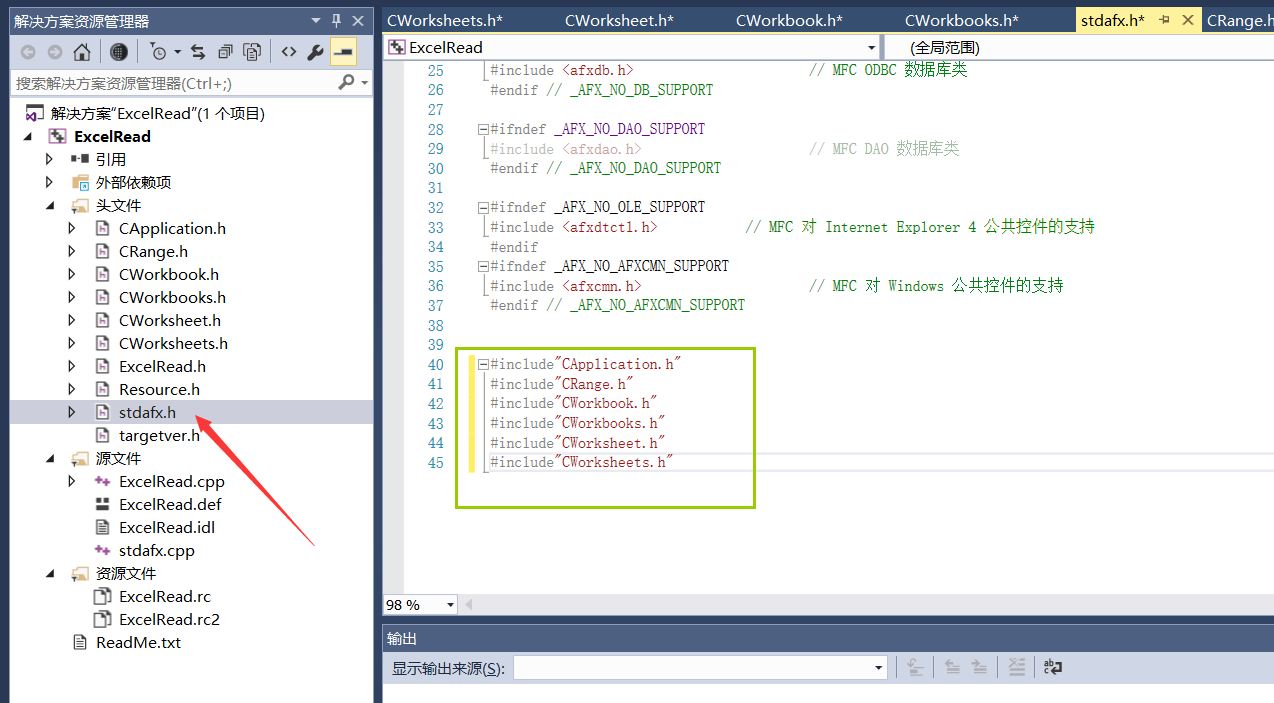
Task: Collapse the 源文件 source files folder
Action: 49,458
